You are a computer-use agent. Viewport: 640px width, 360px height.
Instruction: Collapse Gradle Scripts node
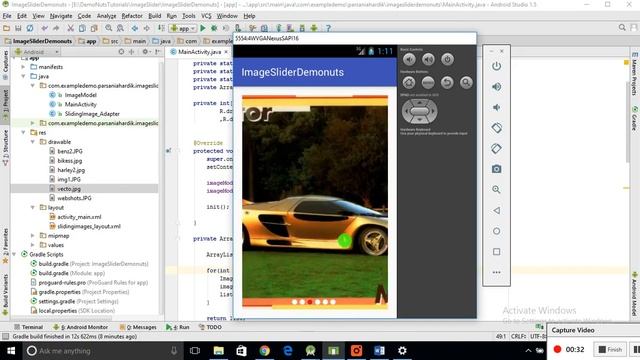(14, 254)
